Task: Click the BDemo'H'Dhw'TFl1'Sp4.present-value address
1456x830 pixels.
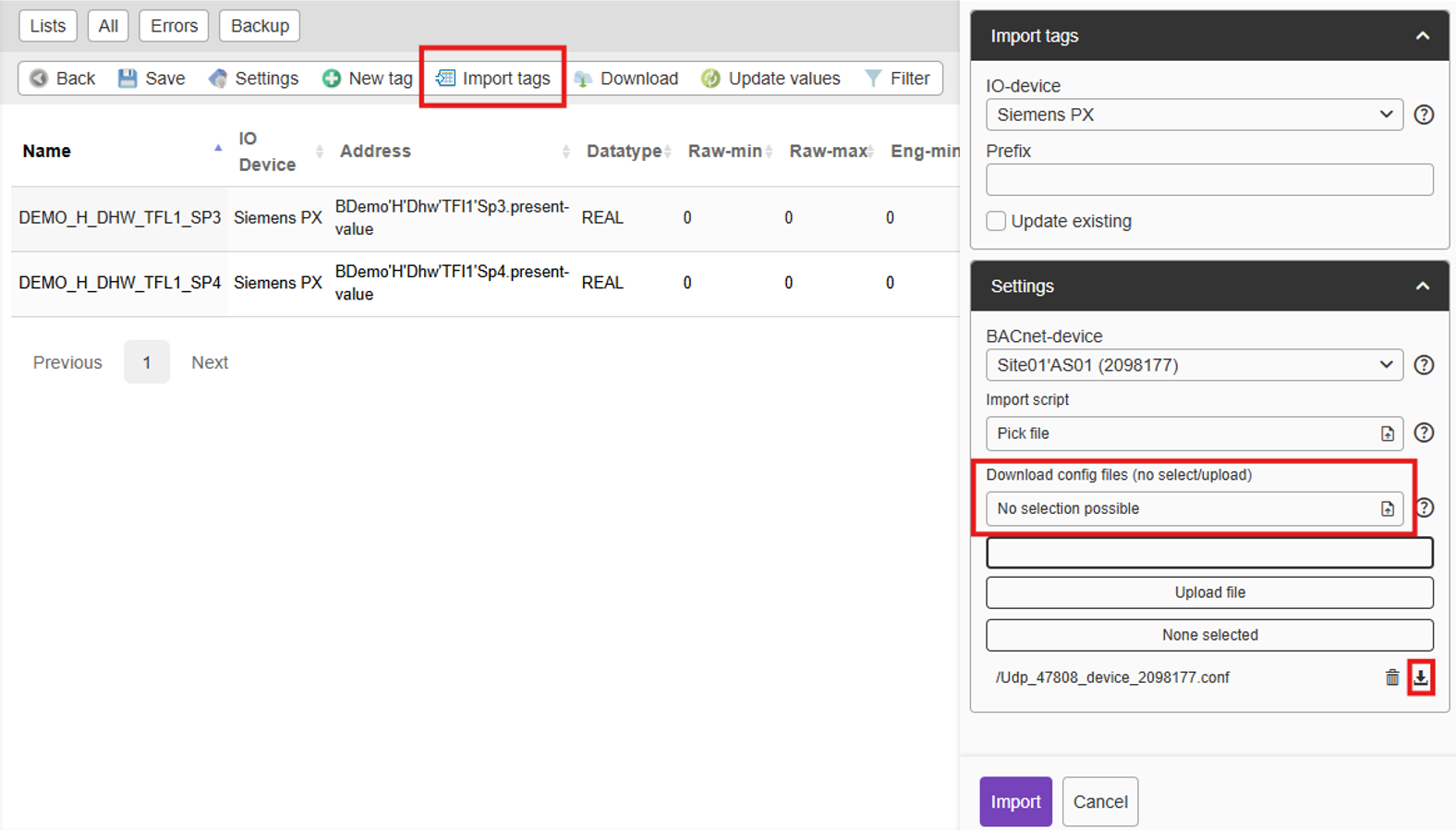Action: [452, 283]
